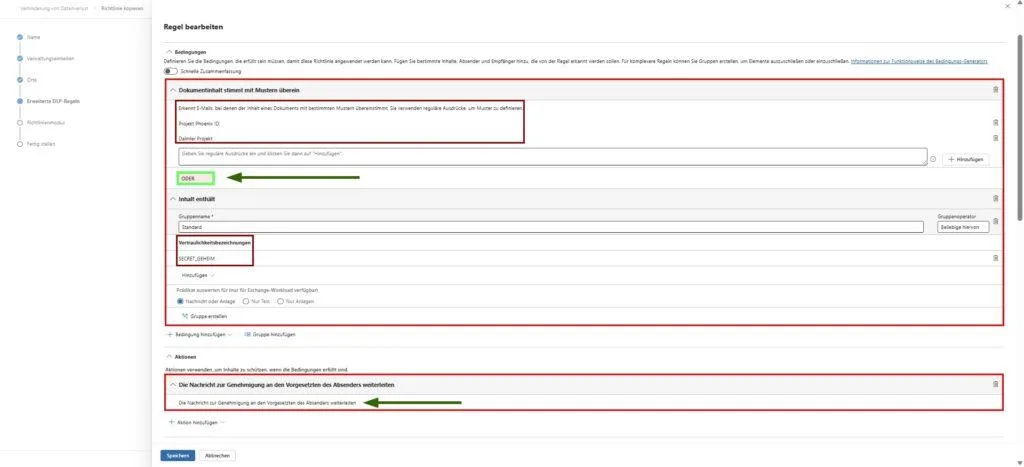Image resolution: width=1024 pixels, height=467 pixels.
Task: Open the Bedingungs-Generator information link
Action: [x=927, y=62]
